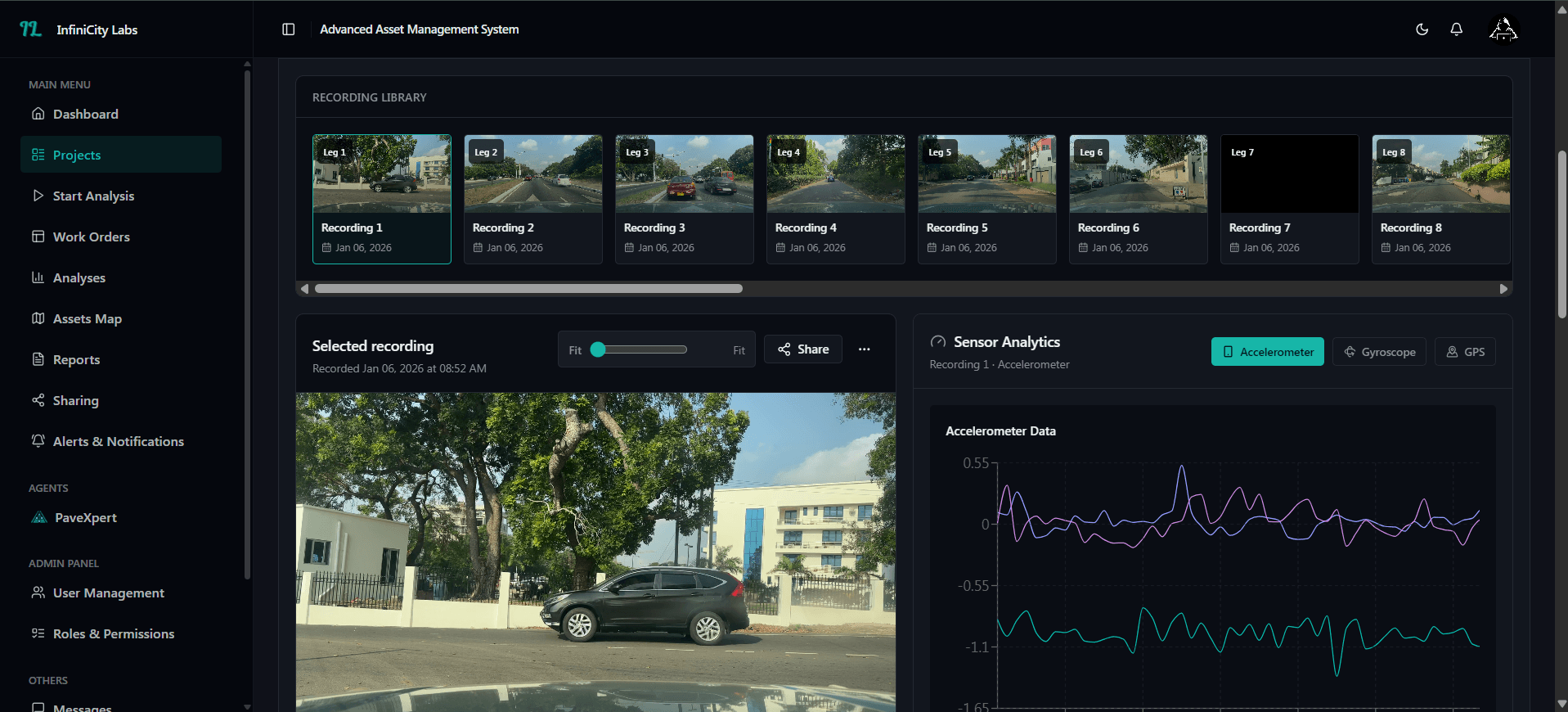The height and width of the screenshot is (712, 1568).
Task: Click the "Advanced Asset Management System" title
Action: [x=420, y=29]
